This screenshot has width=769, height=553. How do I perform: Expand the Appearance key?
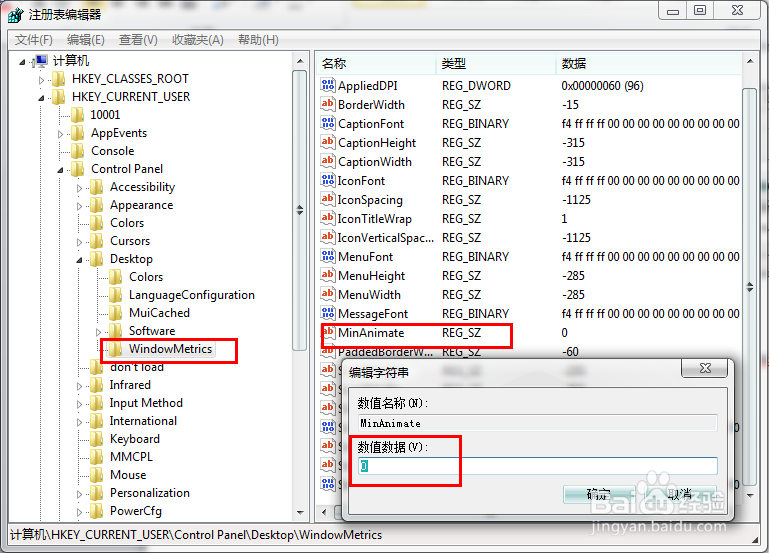pyautogui.click(x=79, y=206)
